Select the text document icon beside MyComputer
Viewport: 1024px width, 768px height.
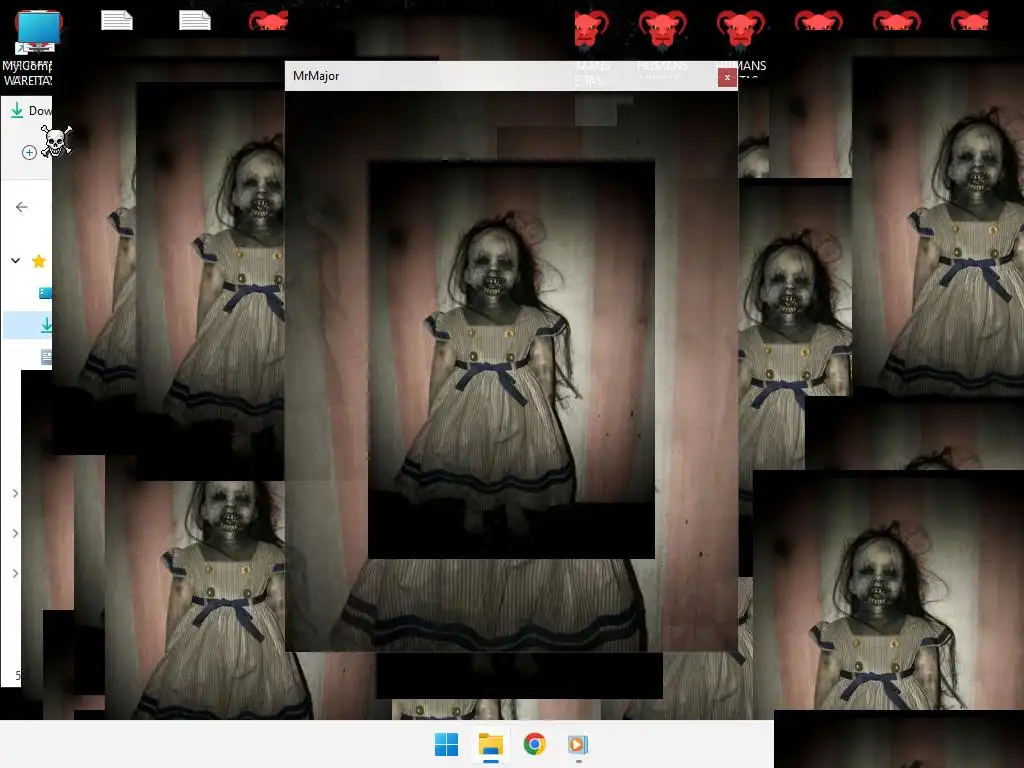pos(117,20)
